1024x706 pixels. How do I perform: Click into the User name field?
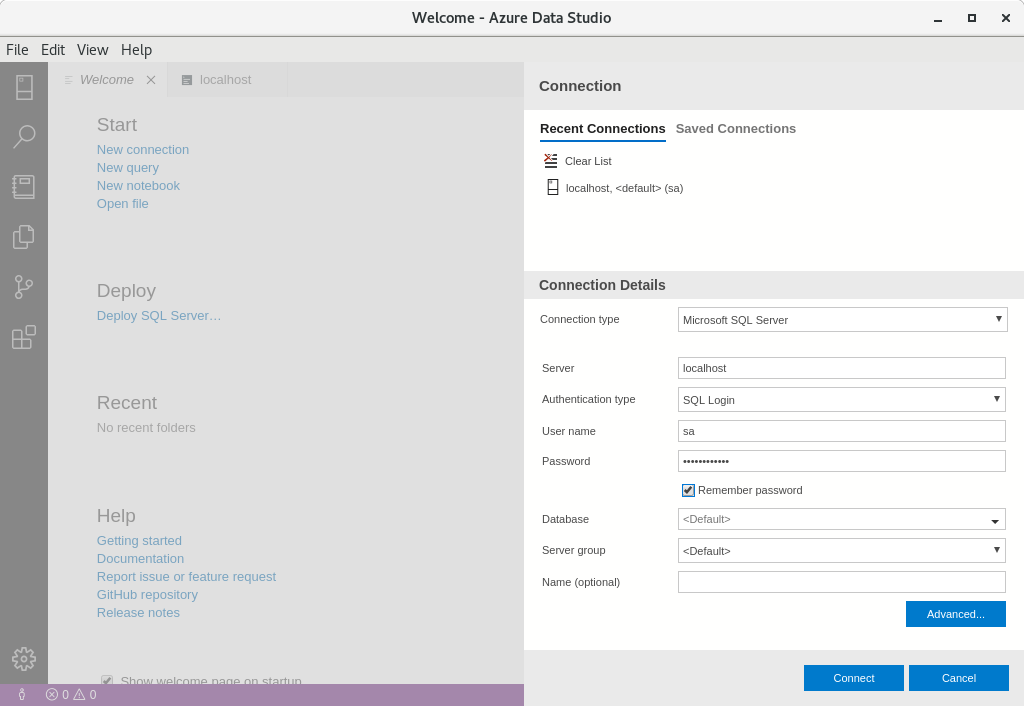(842, 431)
